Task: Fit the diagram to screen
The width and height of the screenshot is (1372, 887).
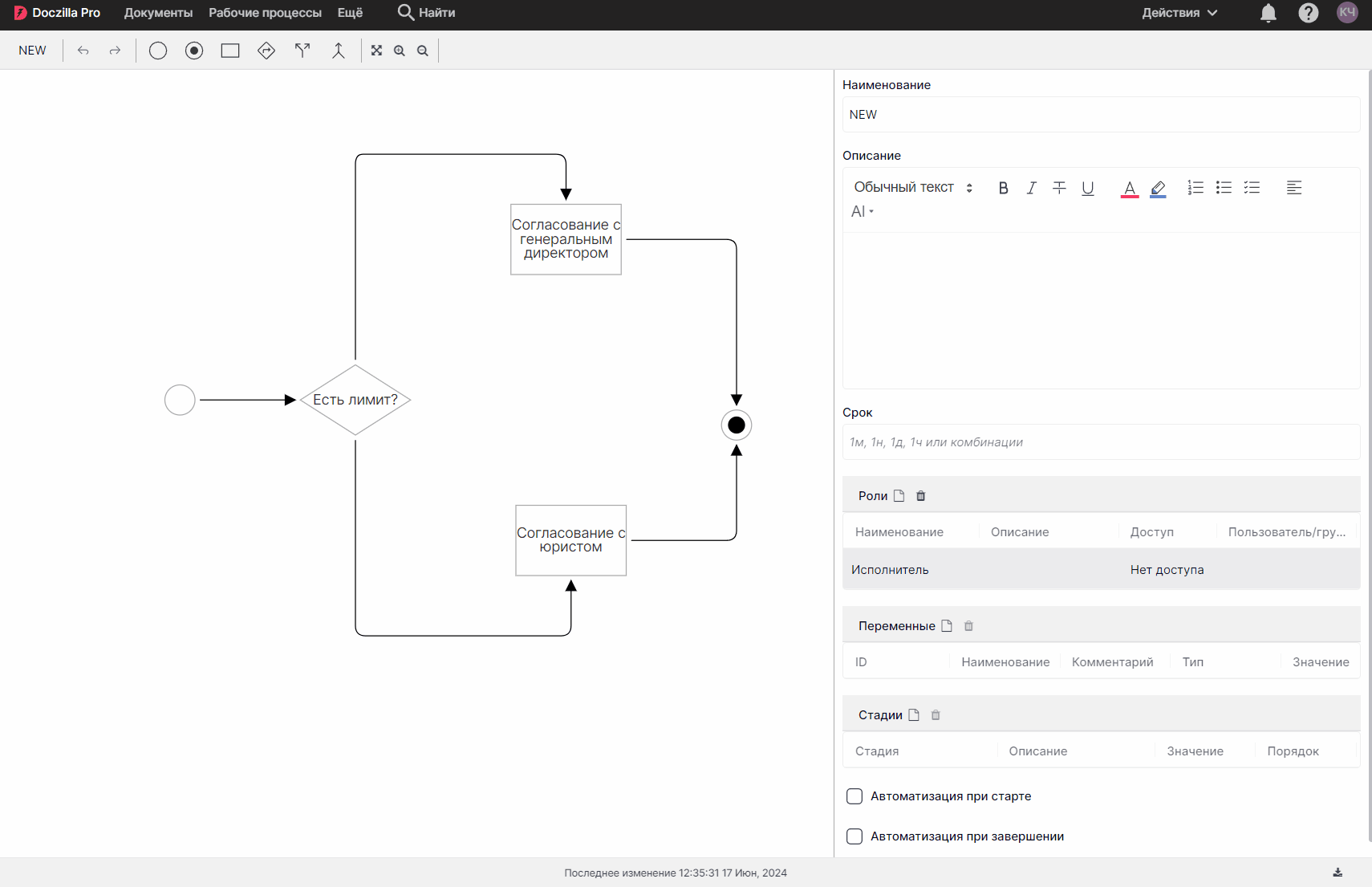Action: [x=376, y=51]
